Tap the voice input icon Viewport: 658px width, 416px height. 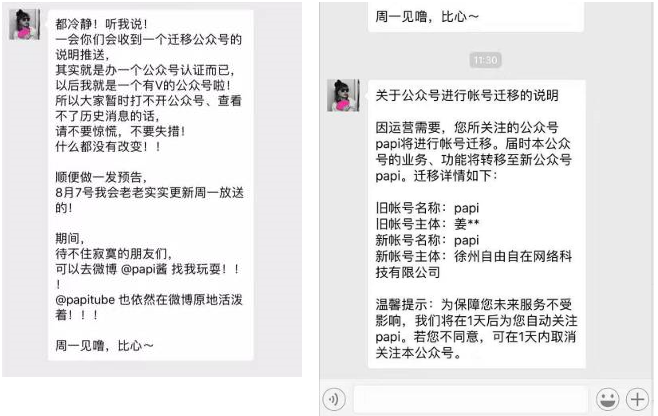[x=334, y=399]
